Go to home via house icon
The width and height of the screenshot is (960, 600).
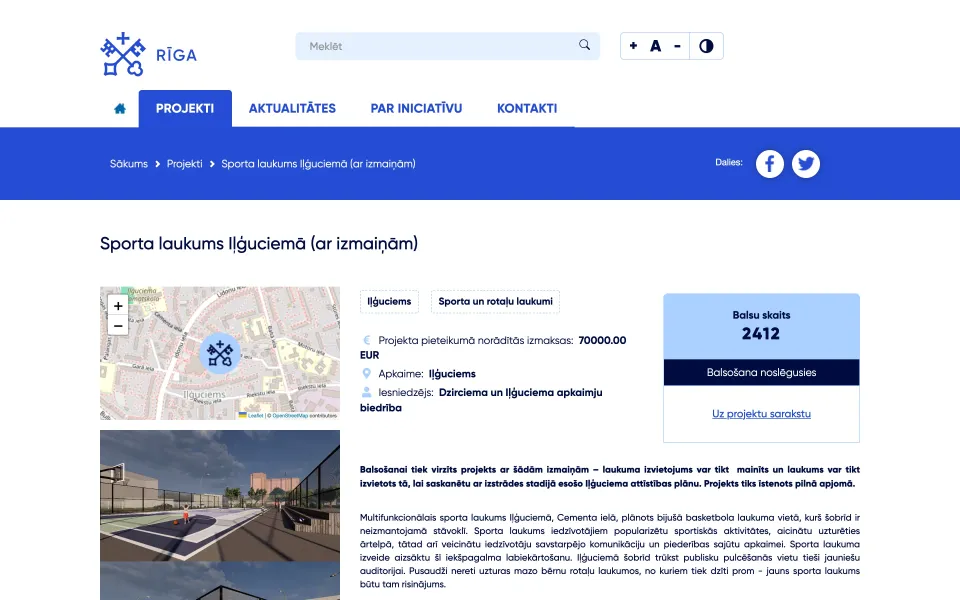[x=120, y=108]
